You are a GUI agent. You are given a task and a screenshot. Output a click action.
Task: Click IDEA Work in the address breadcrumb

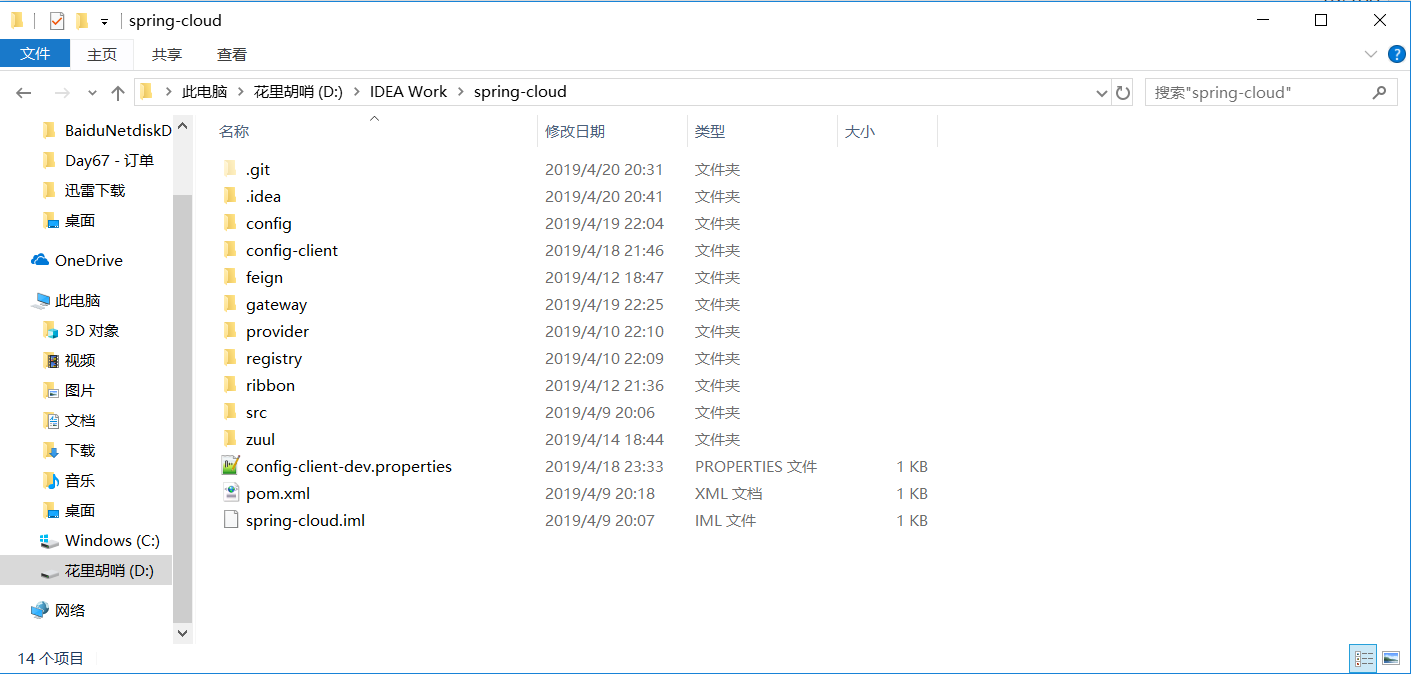click(x=409, y=92)
